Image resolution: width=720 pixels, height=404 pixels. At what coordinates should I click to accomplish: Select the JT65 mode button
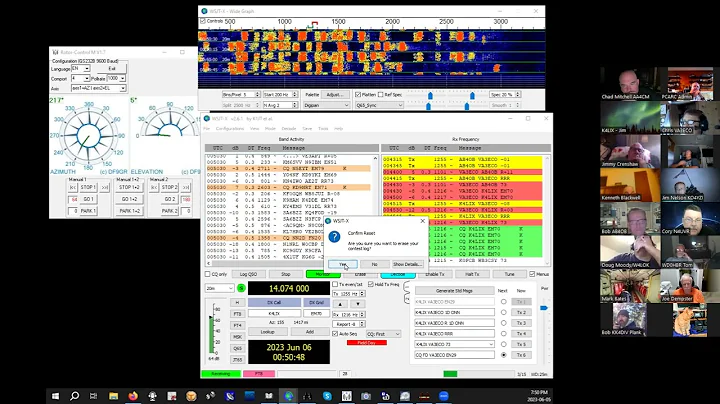pyautogui.click(x=237, y=360)
